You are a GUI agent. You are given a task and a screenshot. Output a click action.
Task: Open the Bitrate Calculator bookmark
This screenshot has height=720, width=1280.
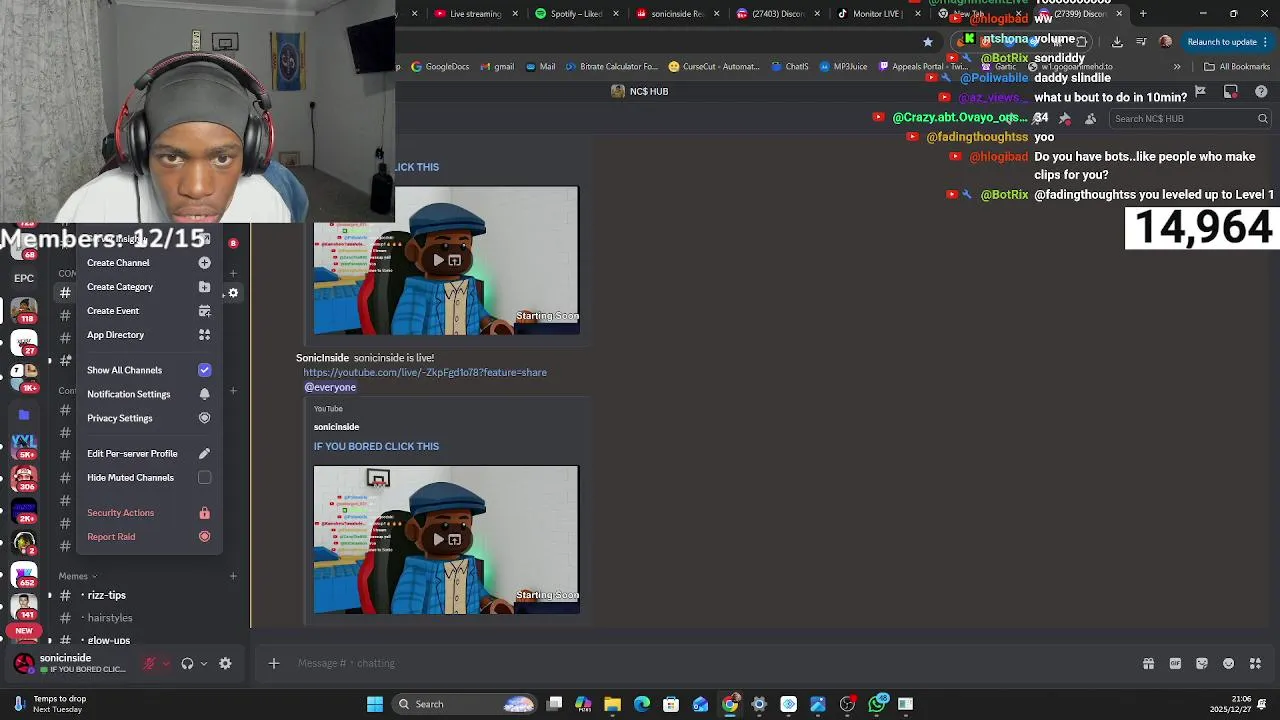pos(611,67)
